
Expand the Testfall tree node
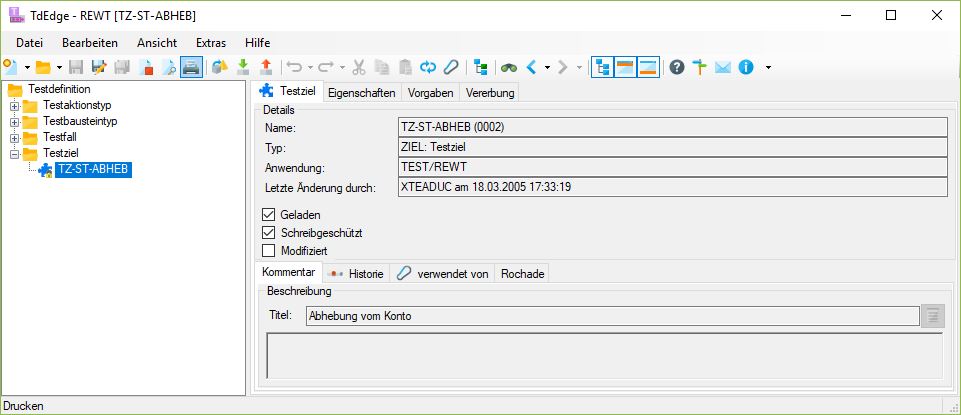(15, 138)
